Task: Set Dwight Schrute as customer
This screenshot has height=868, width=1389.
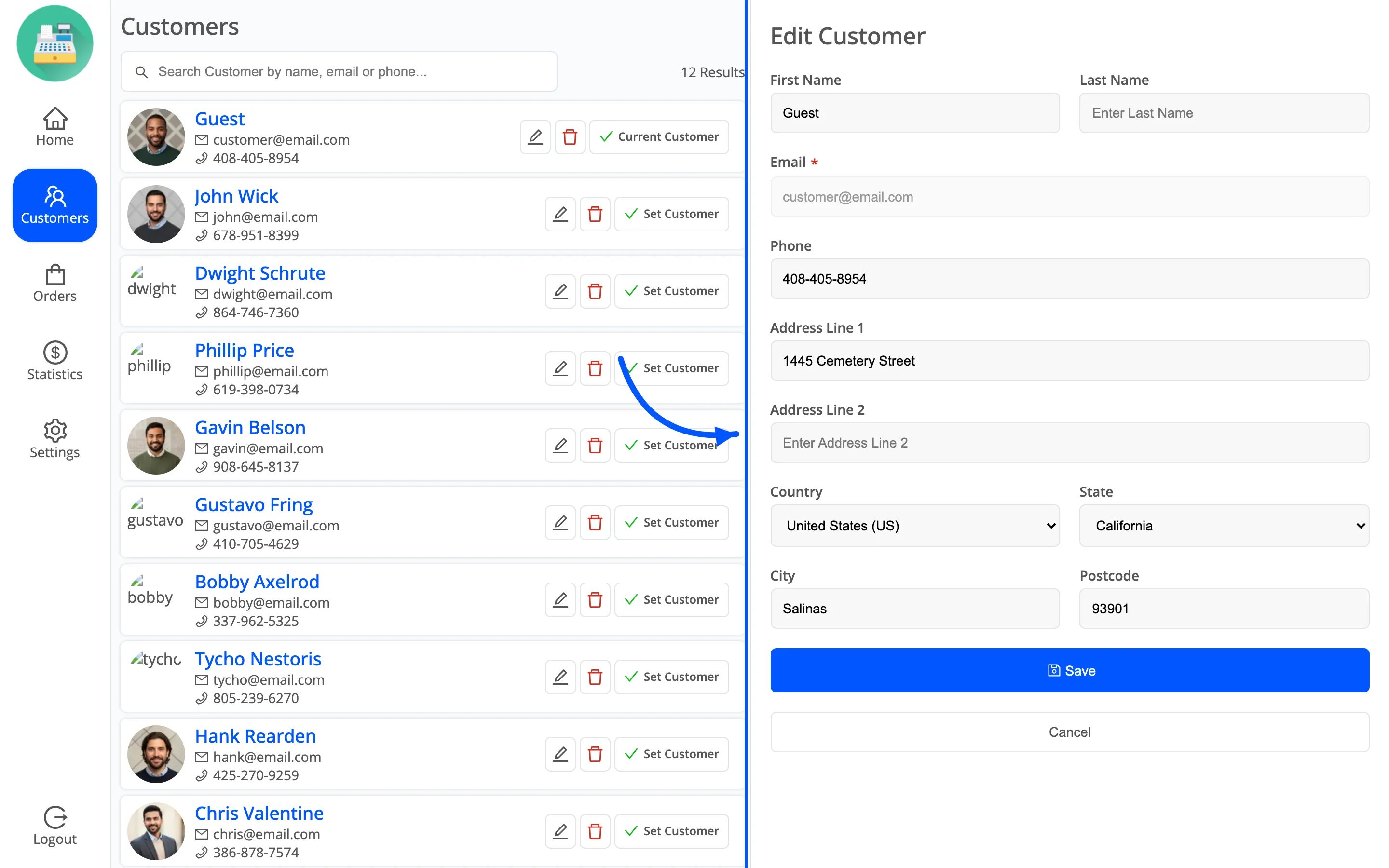Action: click(671, 291)
